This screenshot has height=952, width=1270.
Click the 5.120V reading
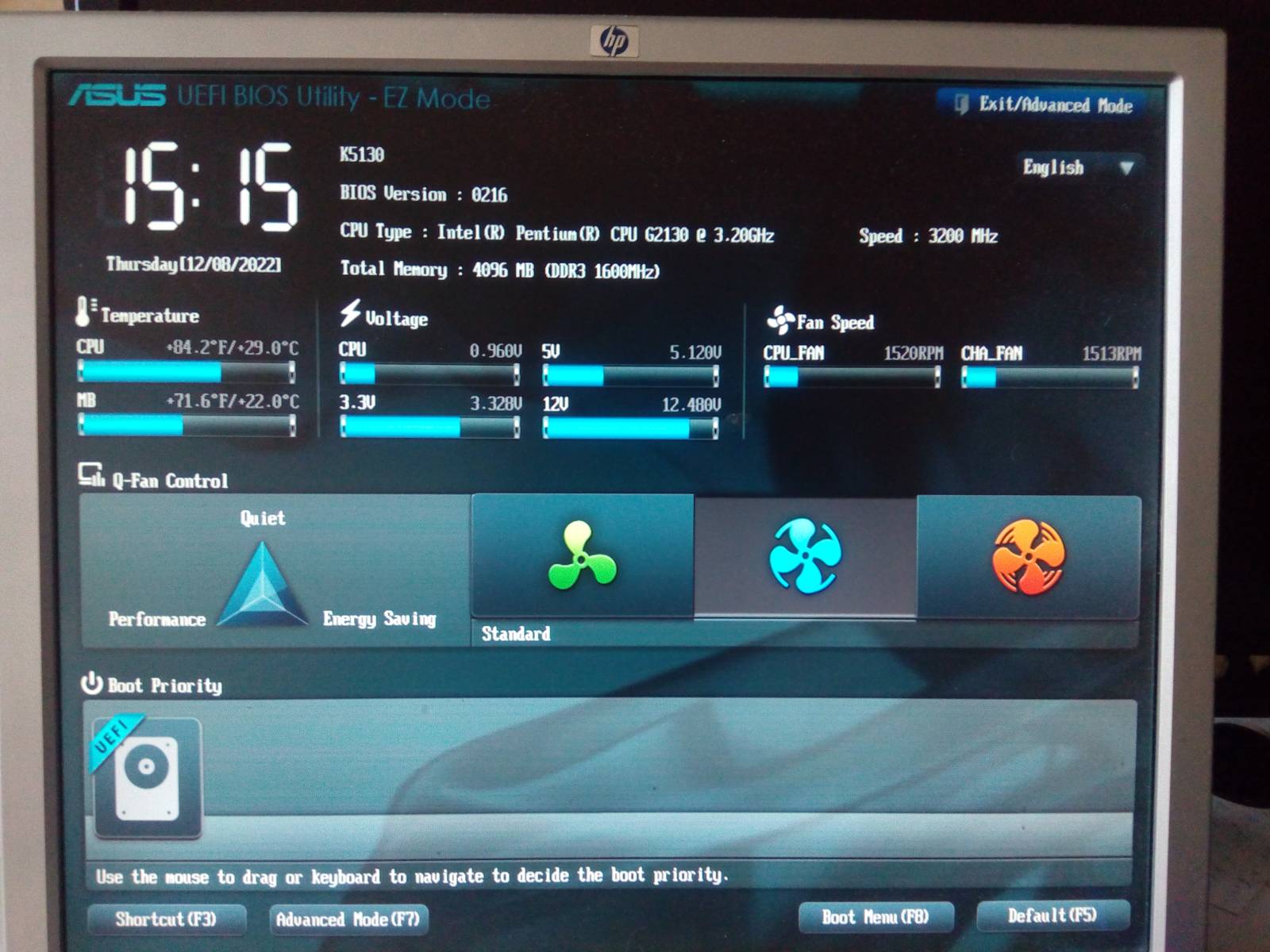pos(695,352)
